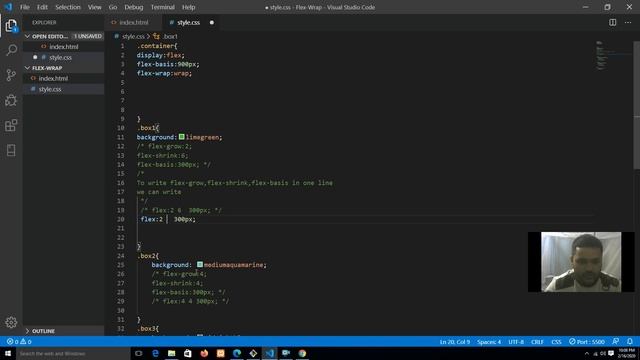Open the new Edge icon on taskbar

(x=237, y=353)
